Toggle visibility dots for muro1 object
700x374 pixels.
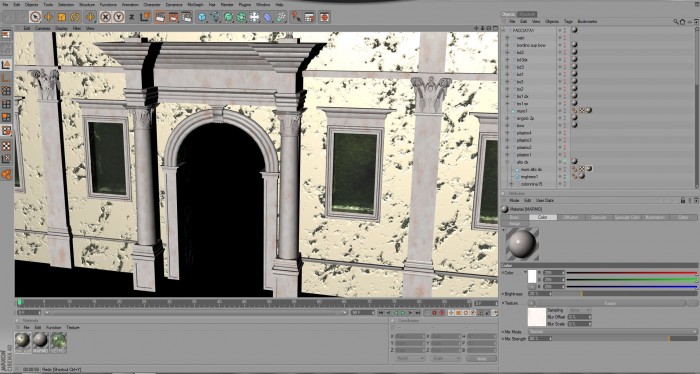coord(564,111)
